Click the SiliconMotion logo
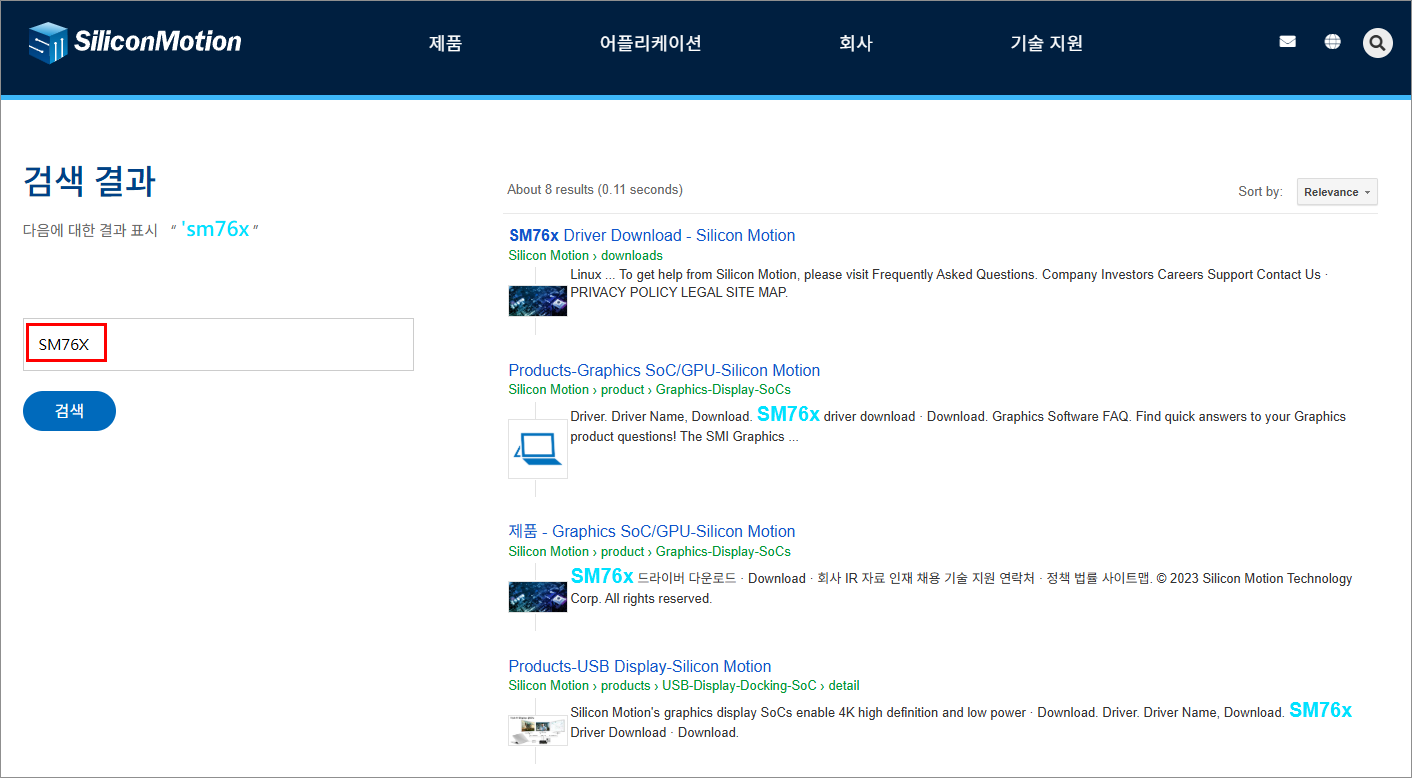 click(x=133, y=41)
